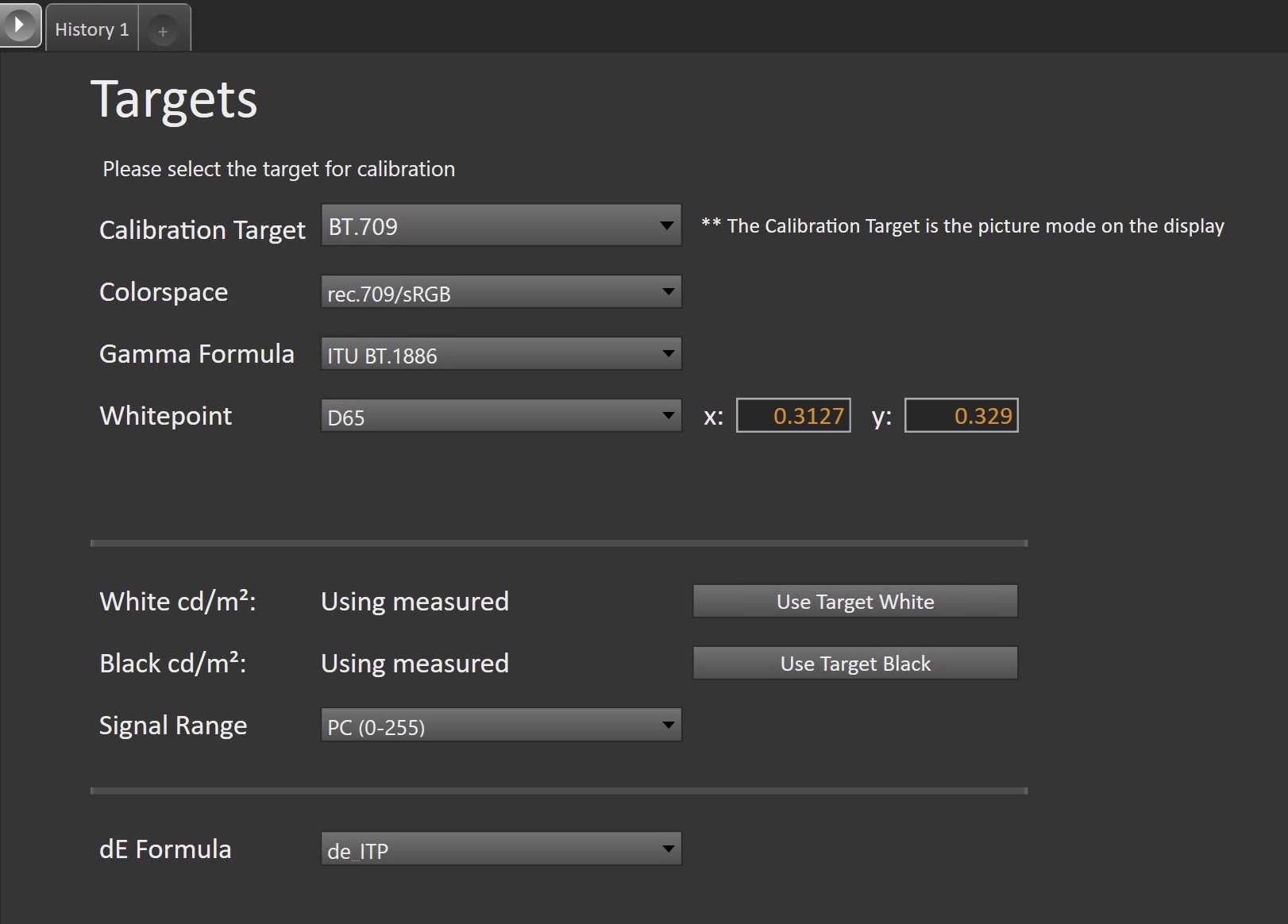Expand the dE Formula de_ITP dropdown
The width and height of the screenshot is (1288, 924).
click(x=500, y=849)
